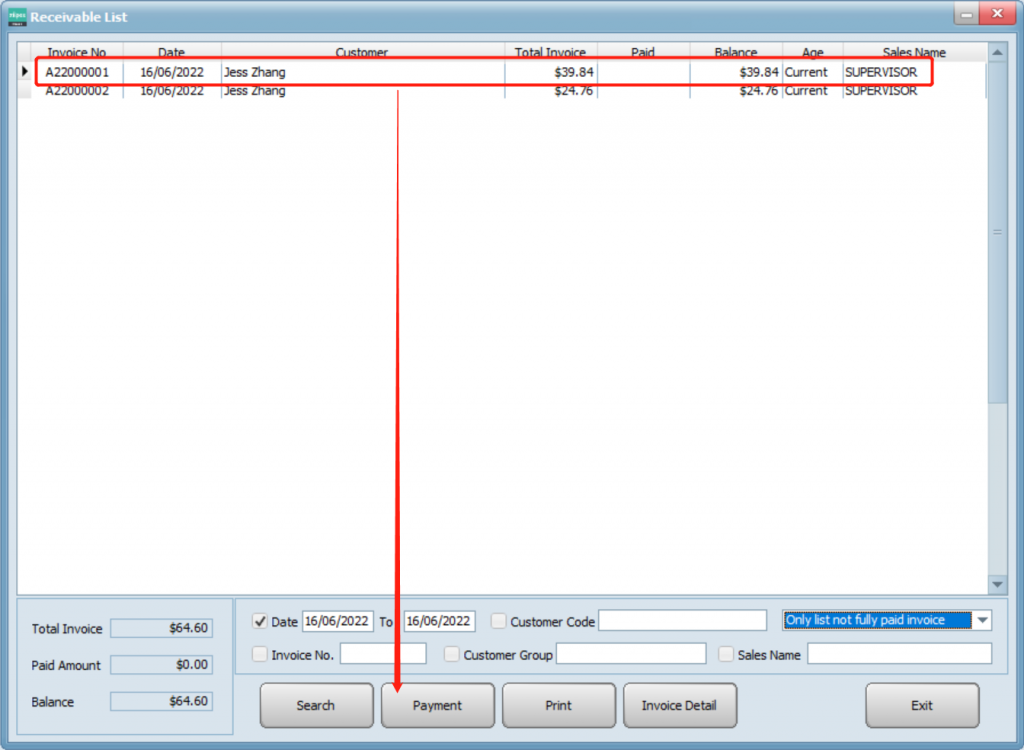Check the Customer Group filter

[452, 654]
